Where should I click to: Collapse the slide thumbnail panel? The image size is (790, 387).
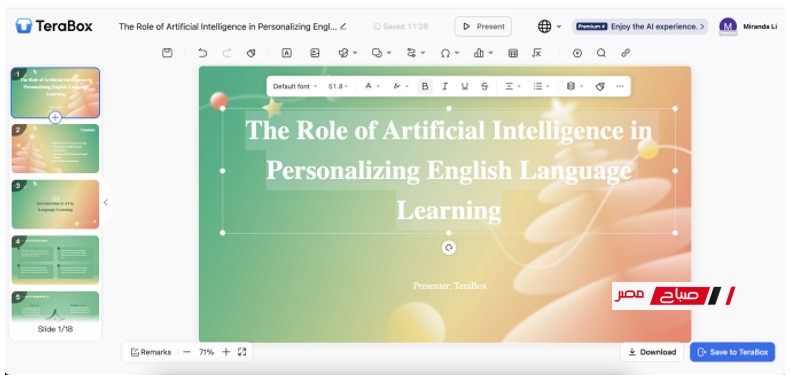(105, 202)
